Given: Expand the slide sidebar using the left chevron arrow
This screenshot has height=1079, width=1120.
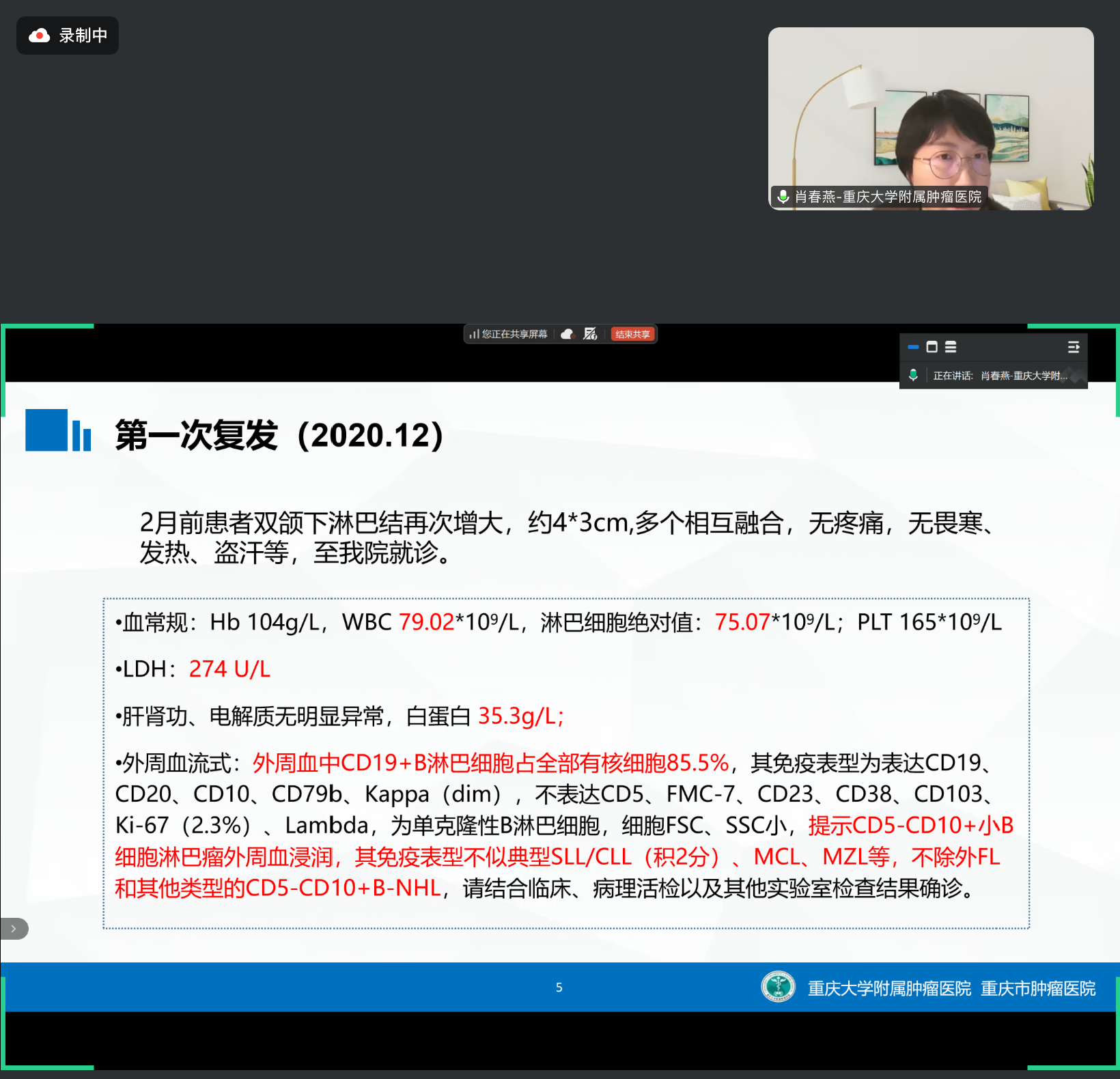Looking at the screenshot, I should 13,929.
